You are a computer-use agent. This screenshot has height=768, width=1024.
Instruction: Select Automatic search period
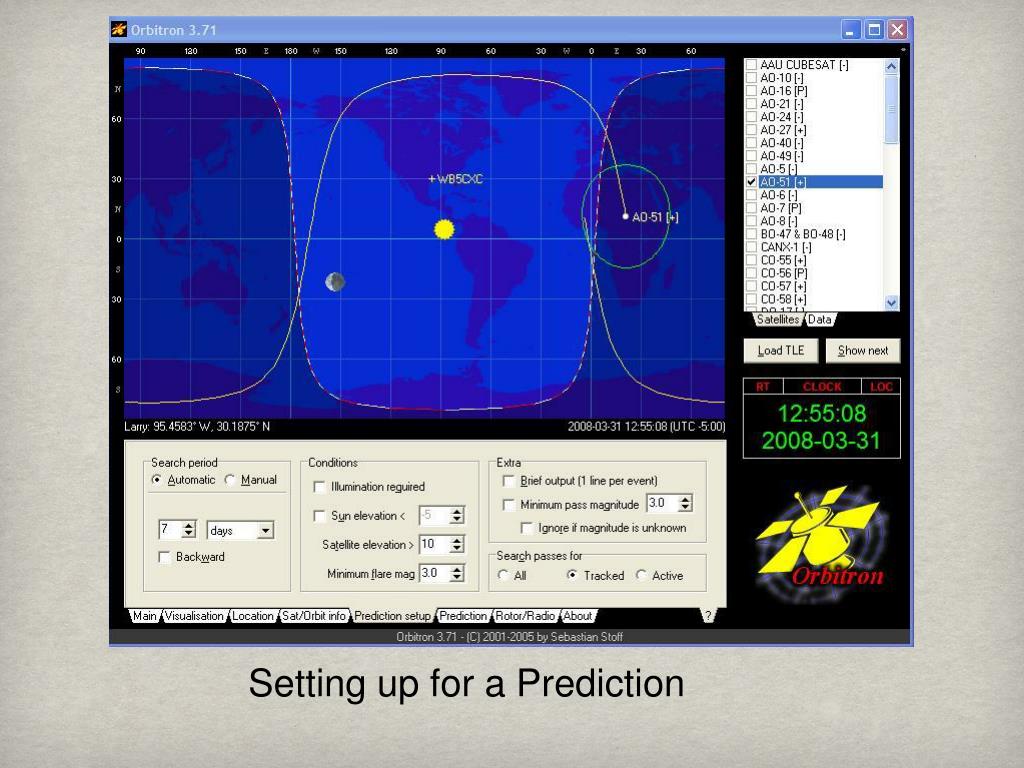(x=156, y=480)
